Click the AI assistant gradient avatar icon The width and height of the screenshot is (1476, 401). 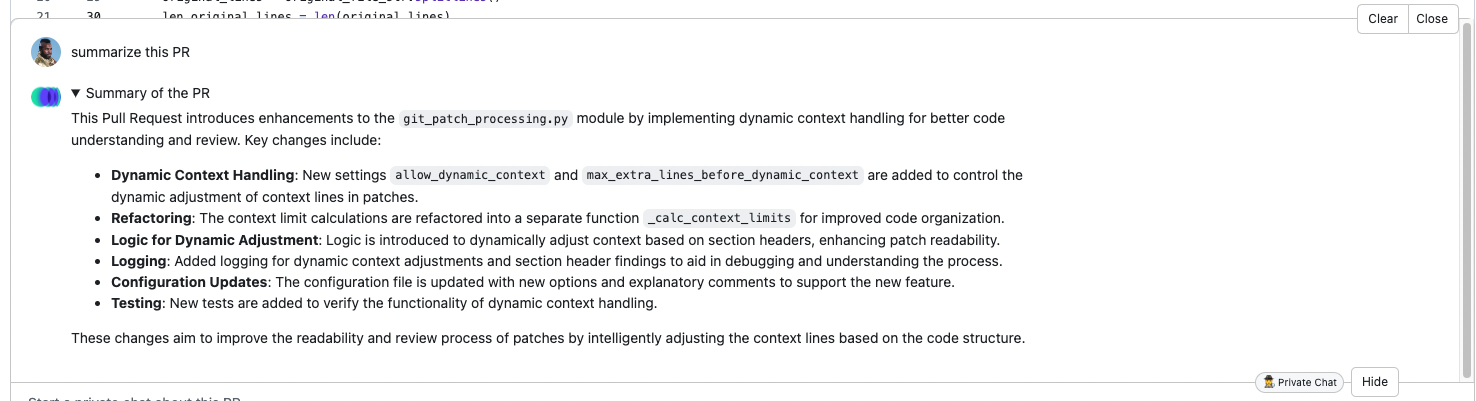(x=46, y=97)
